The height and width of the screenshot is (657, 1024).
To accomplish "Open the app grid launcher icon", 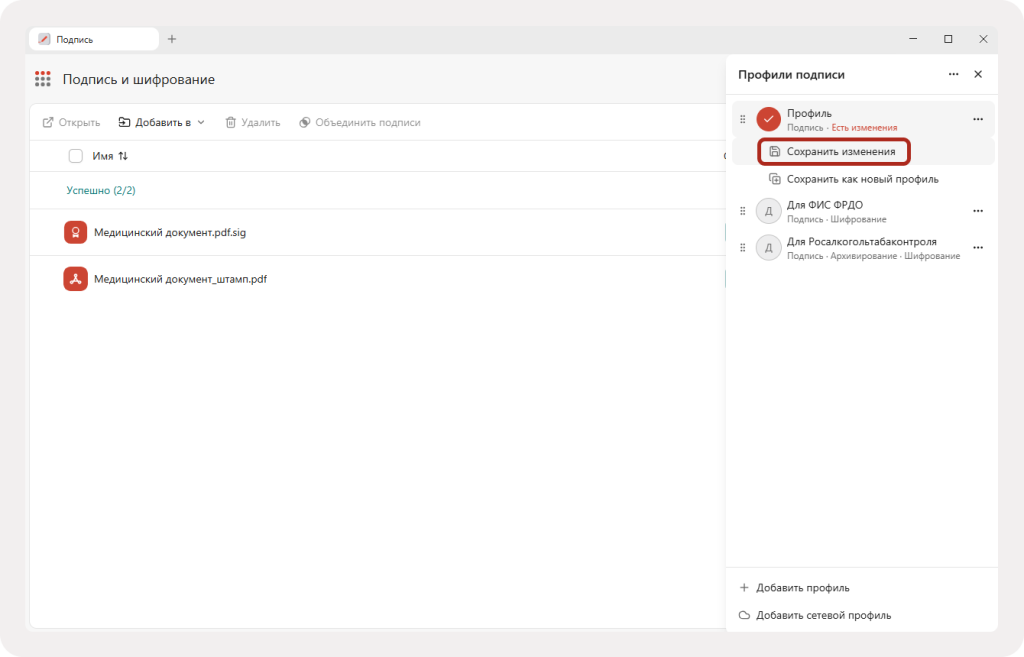I will (42, 79).
